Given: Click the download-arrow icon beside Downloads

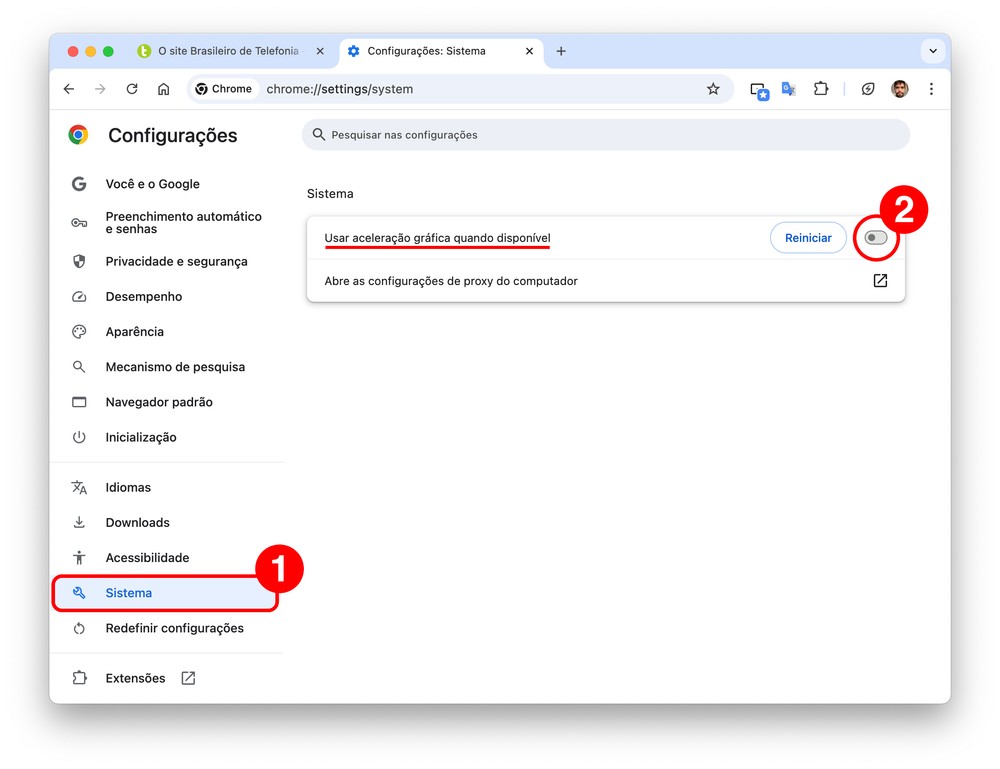Looking at the screenshot, I should tap(79, 522).
